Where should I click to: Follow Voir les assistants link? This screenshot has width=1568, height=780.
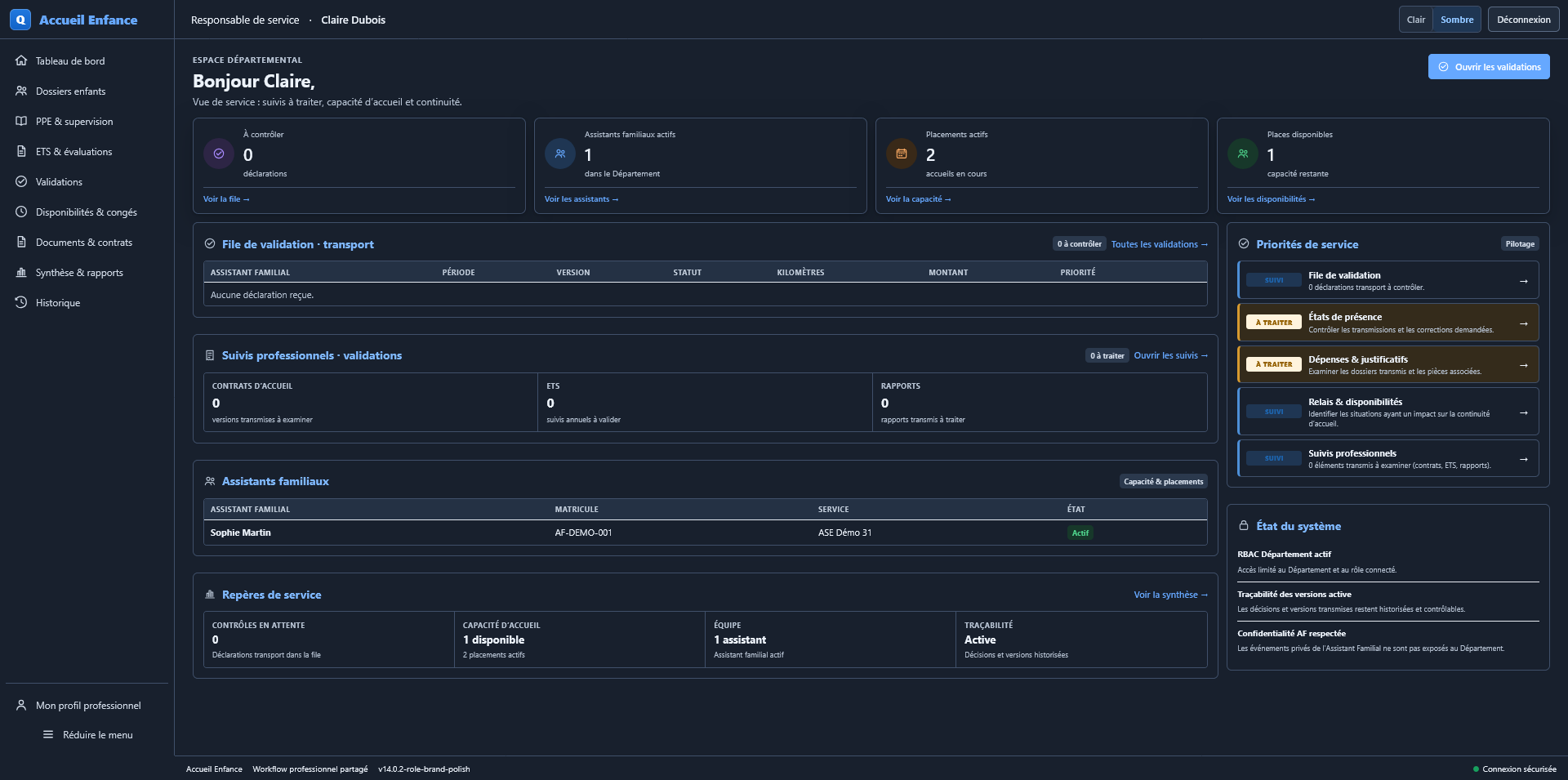pyautogui.click(x=581, y=198)
